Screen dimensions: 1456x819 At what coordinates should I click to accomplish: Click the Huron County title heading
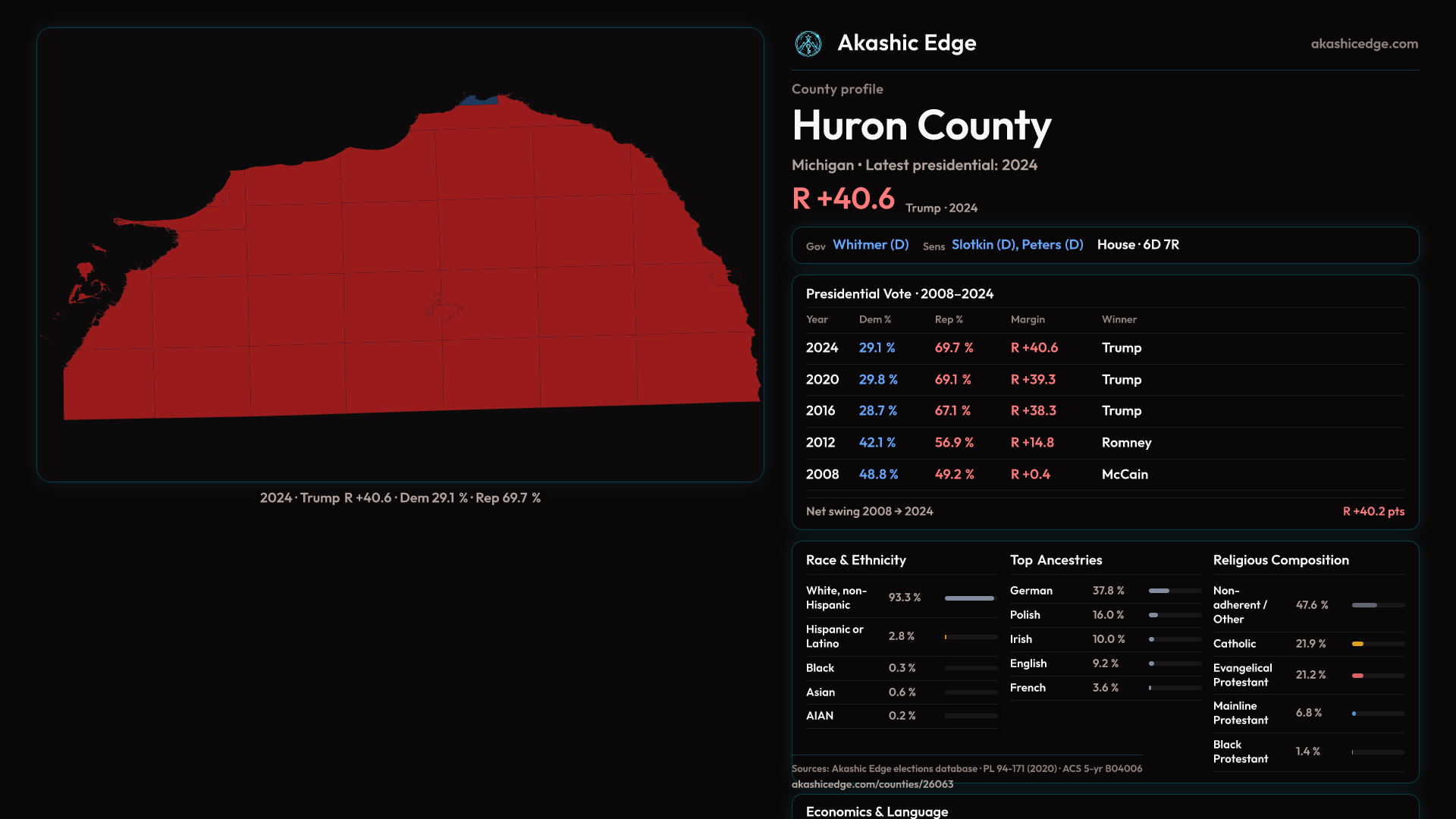pyautogui.click(x=921, y=126)
